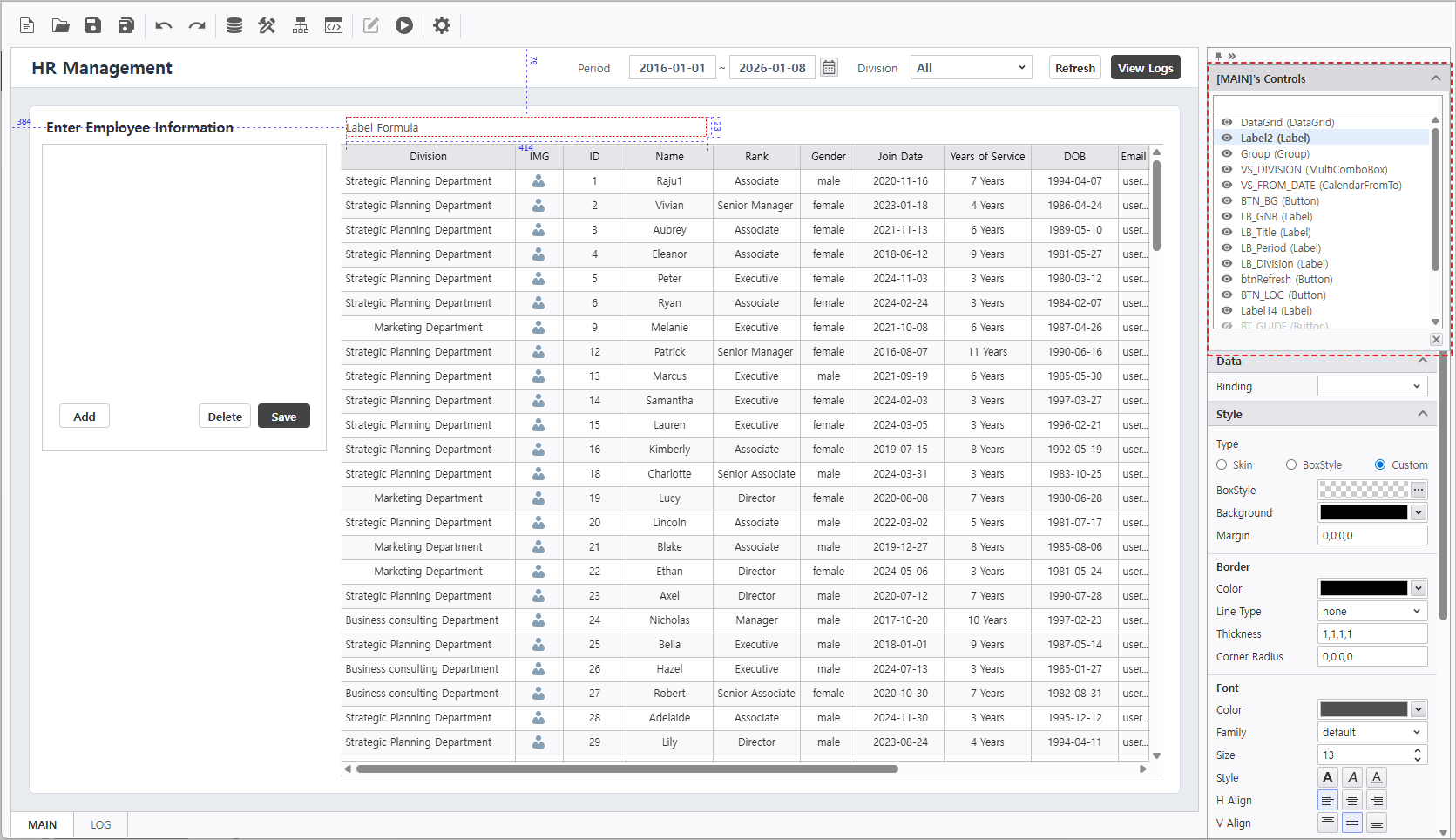Click the Save All toolbar icon
This screenshot has width=1456, height=840.
[126, 25]
